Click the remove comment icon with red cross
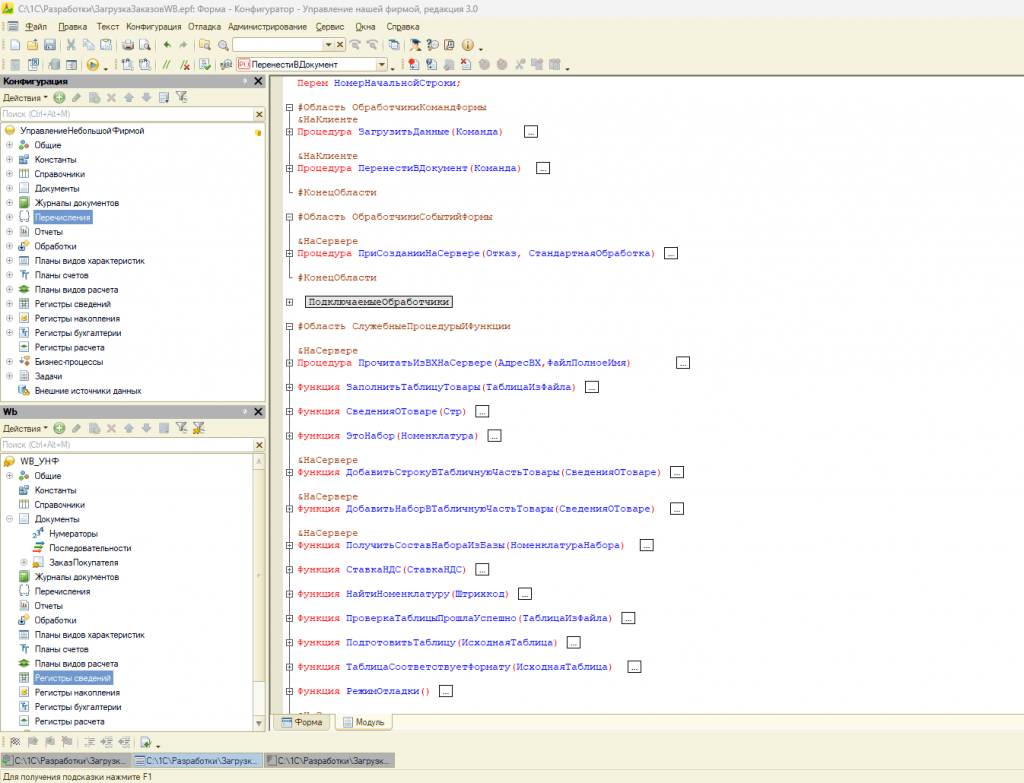The width and height of the screenshot is (1024, 783). (x=185, y=65)
